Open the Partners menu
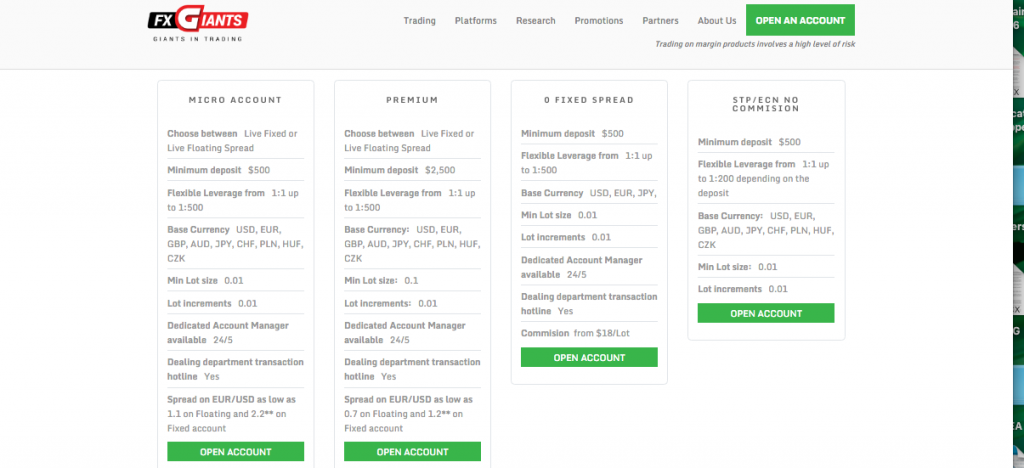Screen dimensions: 1024x468 660,21
